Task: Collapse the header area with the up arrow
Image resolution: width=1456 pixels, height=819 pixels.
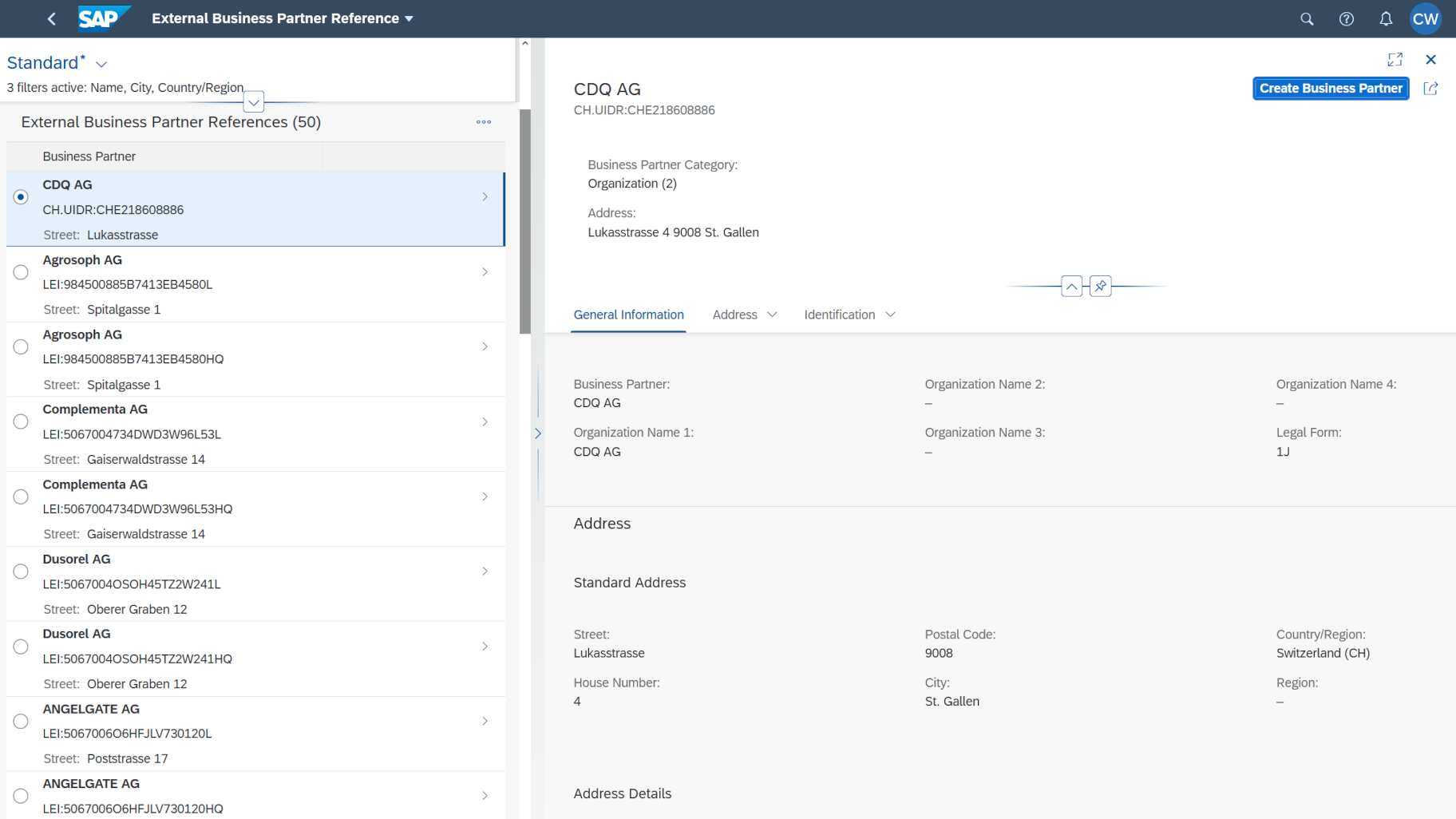Action: (x=1072, y=286)
